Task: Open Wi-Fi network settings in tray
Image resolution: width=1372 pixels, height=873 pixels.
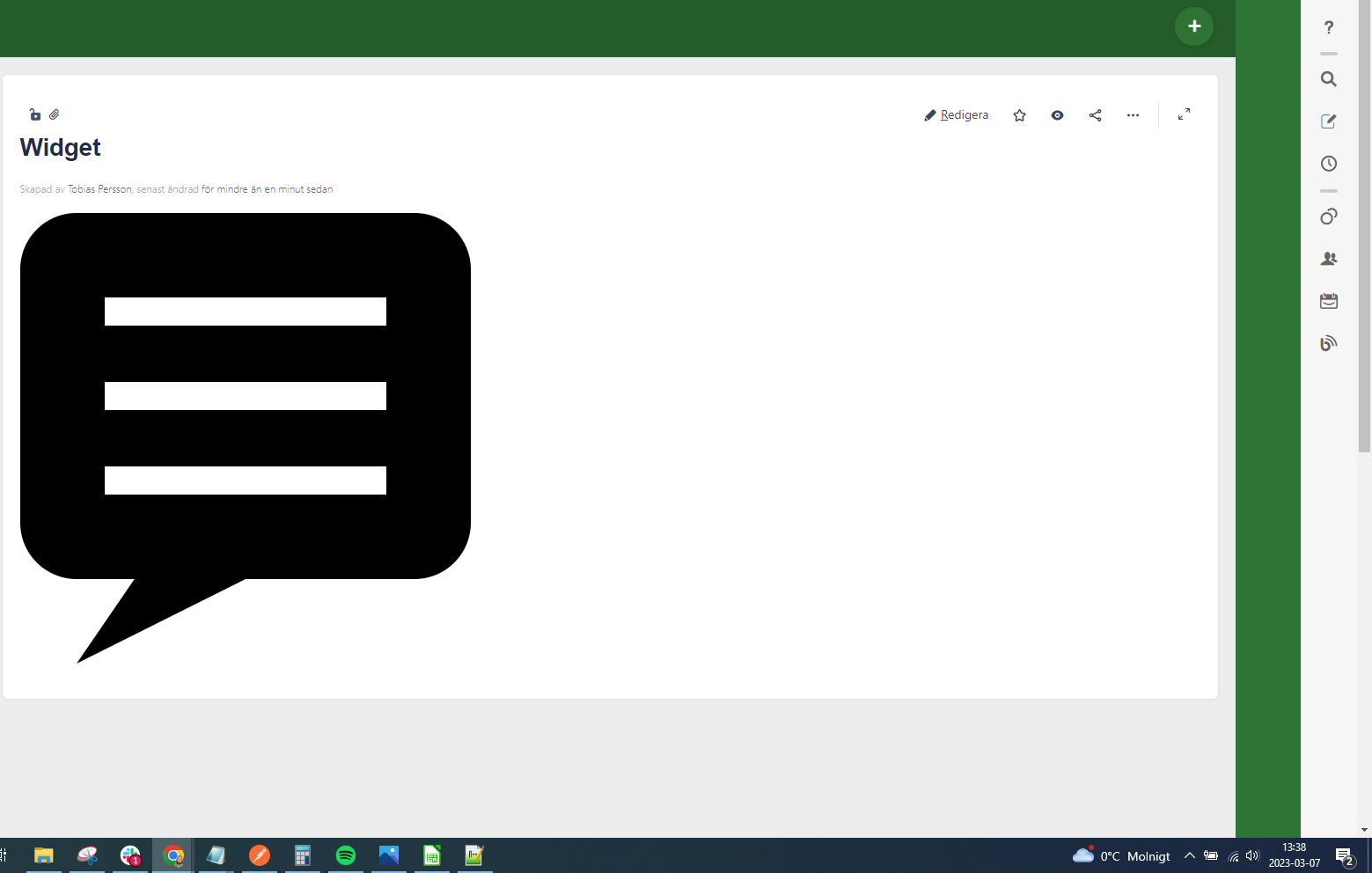Action: point(1233,855)
